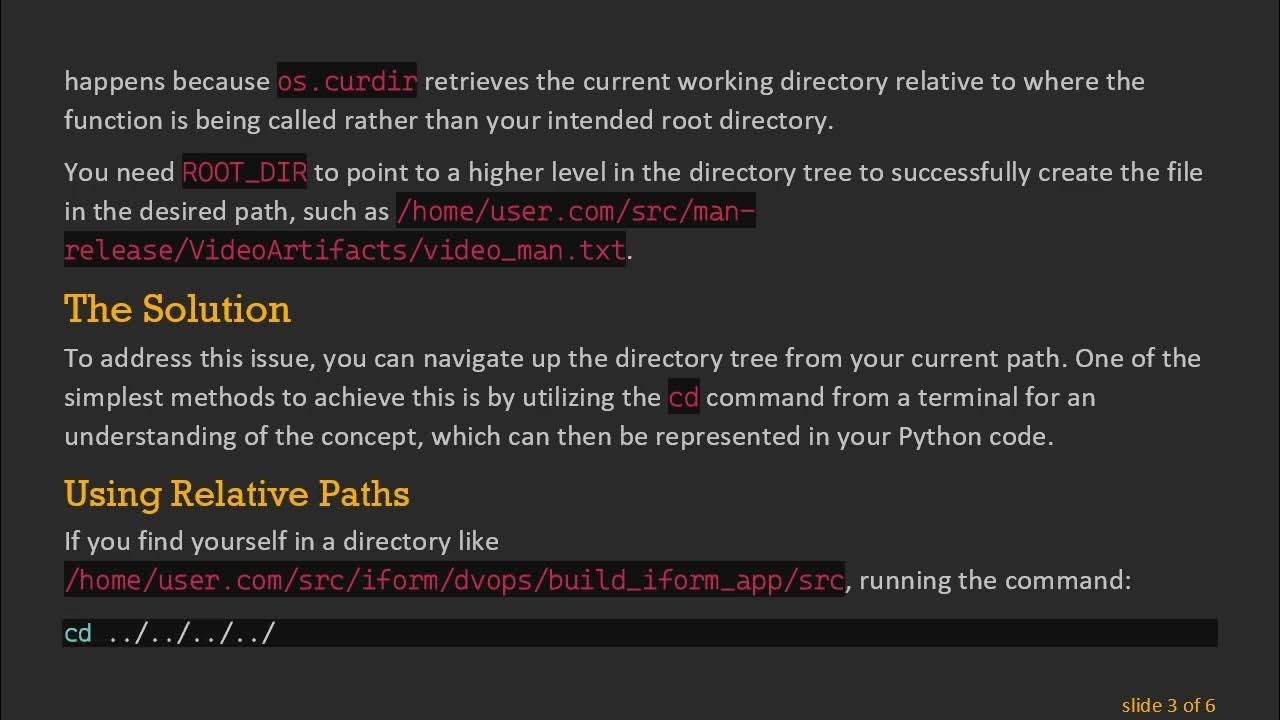Click the "Using Relative Paths" heading
Screen dimensions: 1280x720
(236, 494)
